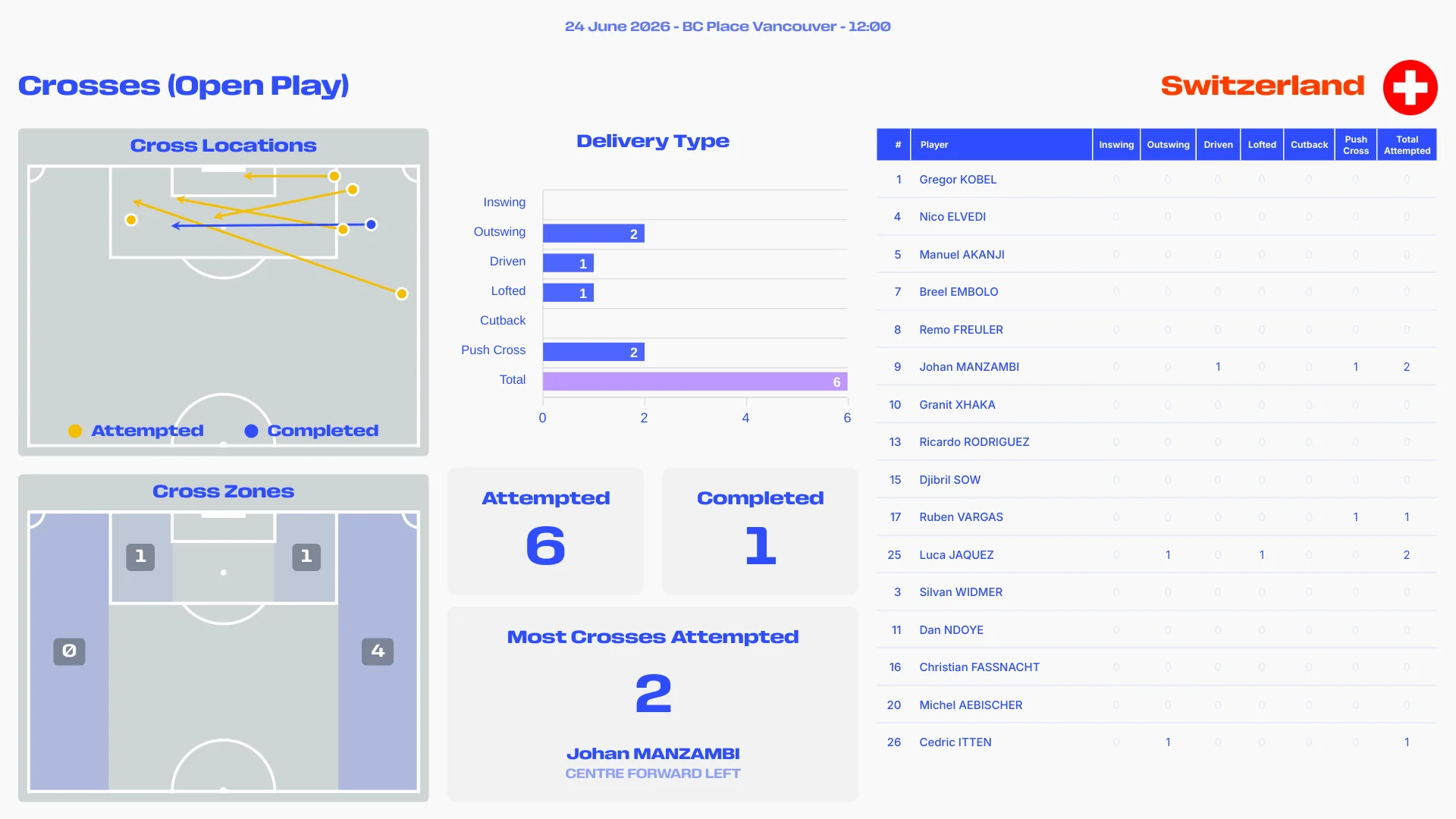Open Johan MANZAMBI row in player table
1456x819 pixels.
[1156, 367]
